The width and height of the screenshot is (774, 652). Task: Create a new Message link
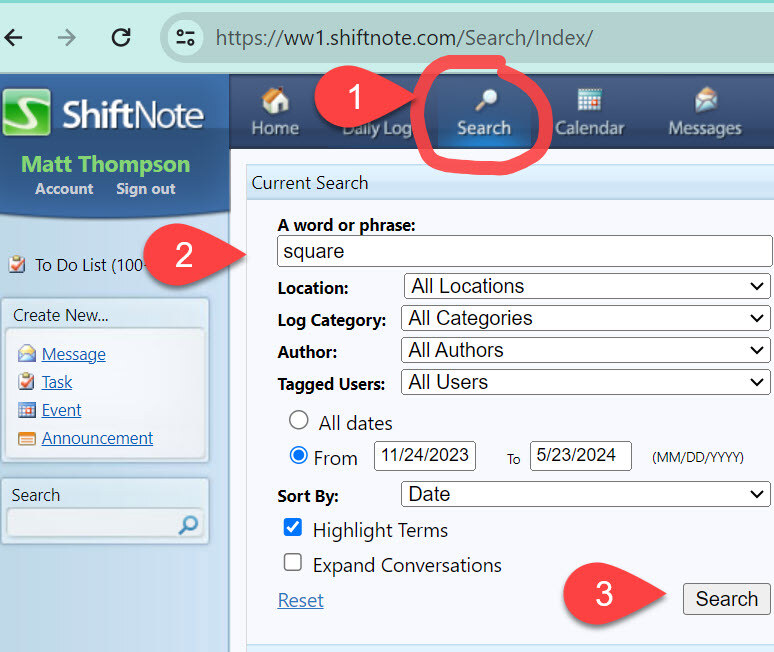(74, 354)
